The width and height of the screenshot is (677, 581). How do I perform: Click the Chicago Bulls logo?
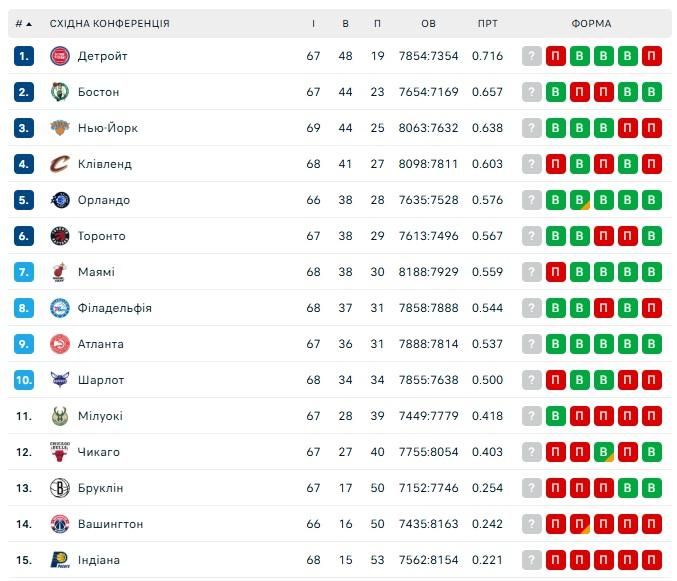tap(60, 452)
